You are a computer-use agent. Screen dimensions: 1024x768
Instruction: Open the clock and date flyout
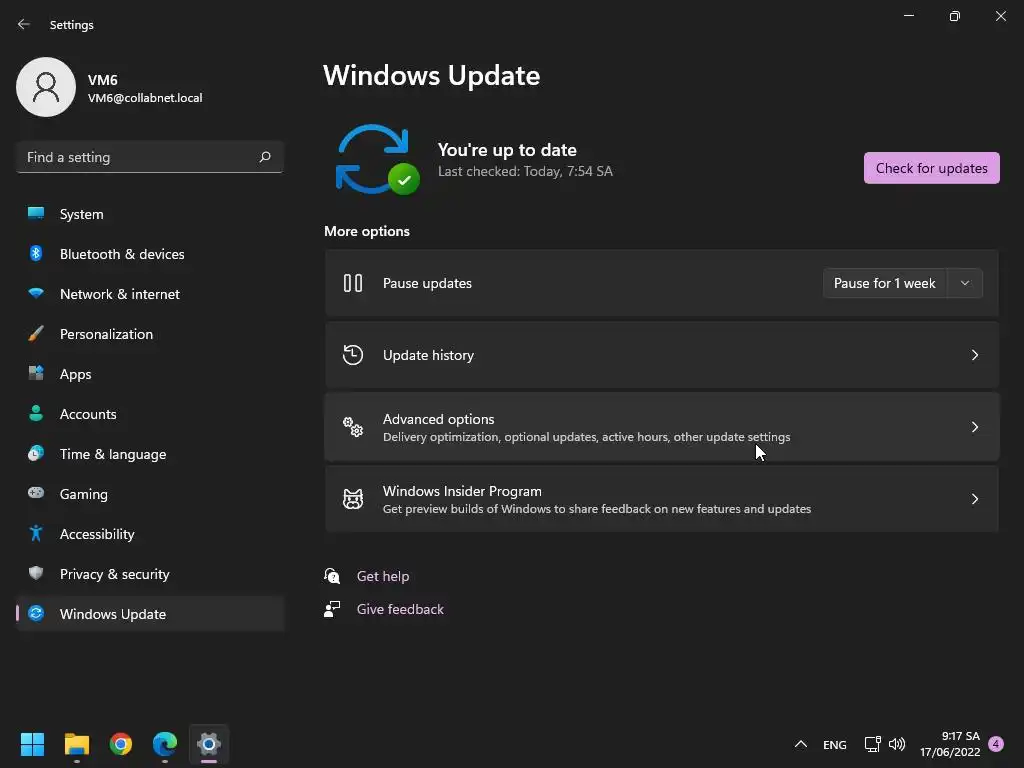pyautogui.click(x=950, y=744)
